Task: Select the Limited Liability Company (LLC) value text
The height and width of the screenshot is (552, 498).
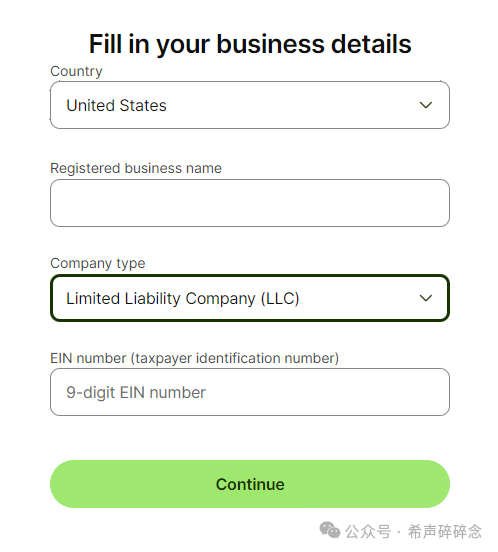Action: pos(183,299)
